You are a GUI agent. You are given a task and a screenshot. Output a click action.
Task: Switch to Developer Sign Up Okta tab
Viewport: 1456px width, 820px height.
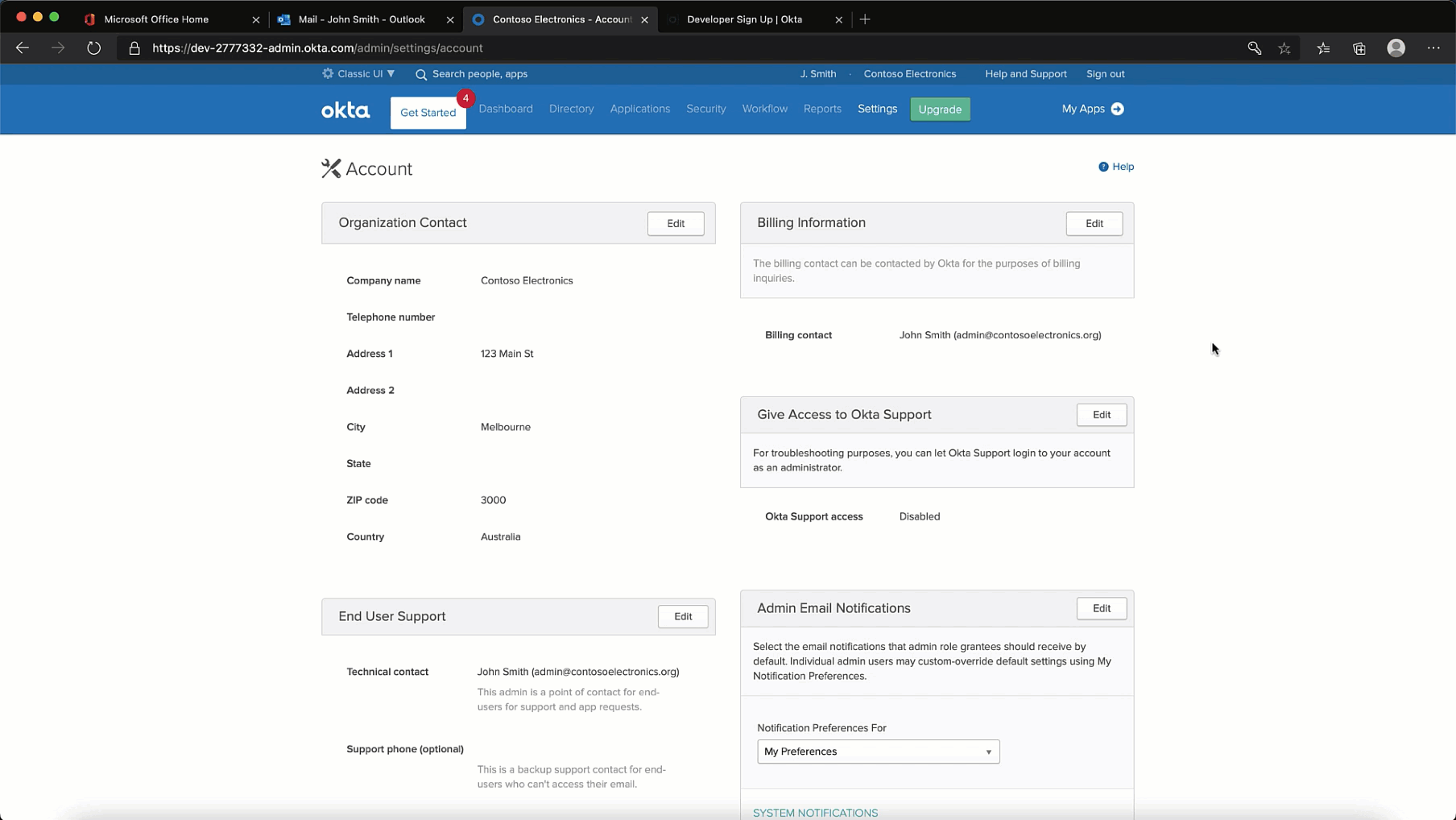(x=744, y=19)
